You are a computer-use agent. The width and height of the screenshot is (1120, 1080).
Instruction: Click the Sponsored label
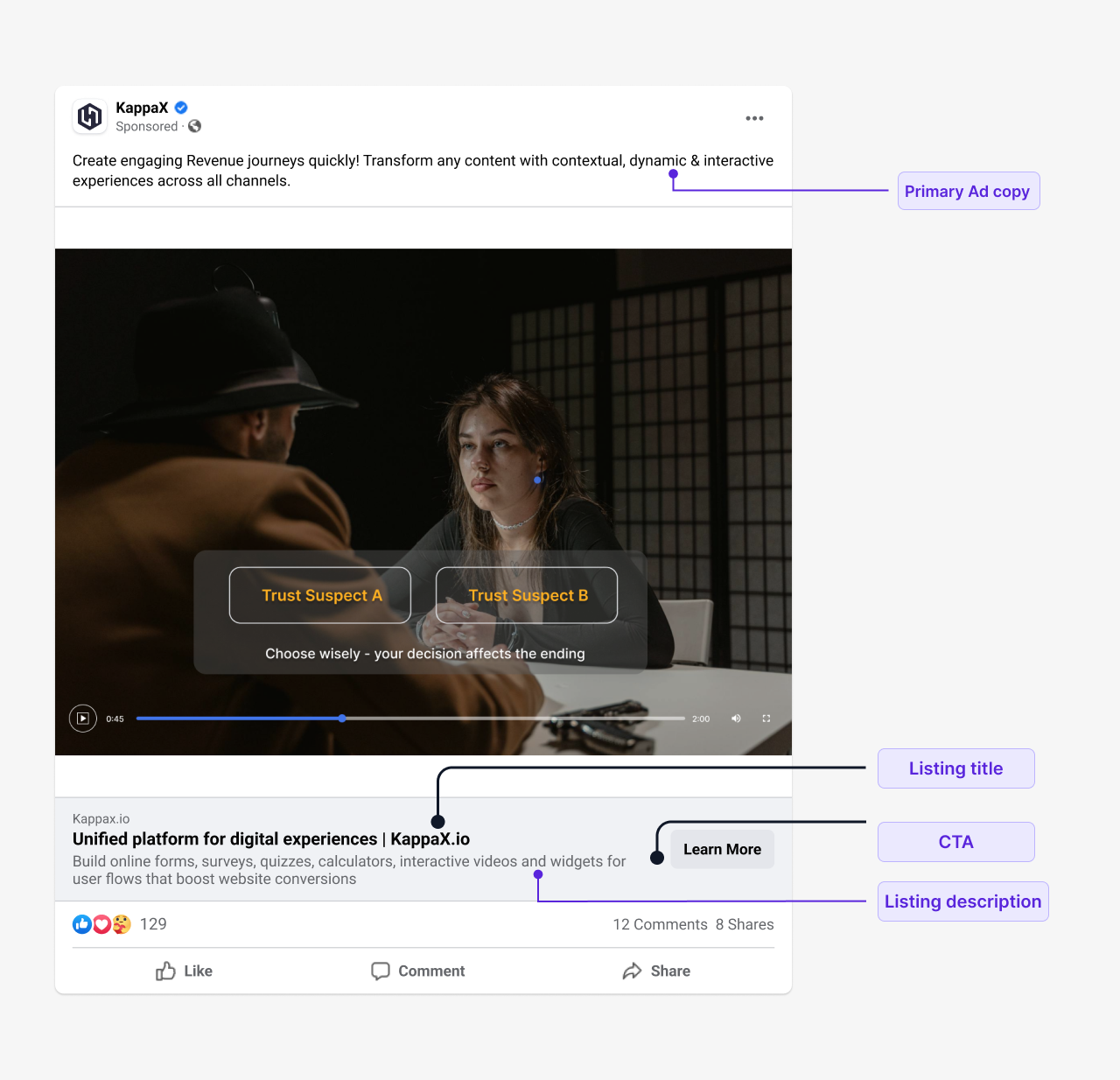click(x=147, y=126)
